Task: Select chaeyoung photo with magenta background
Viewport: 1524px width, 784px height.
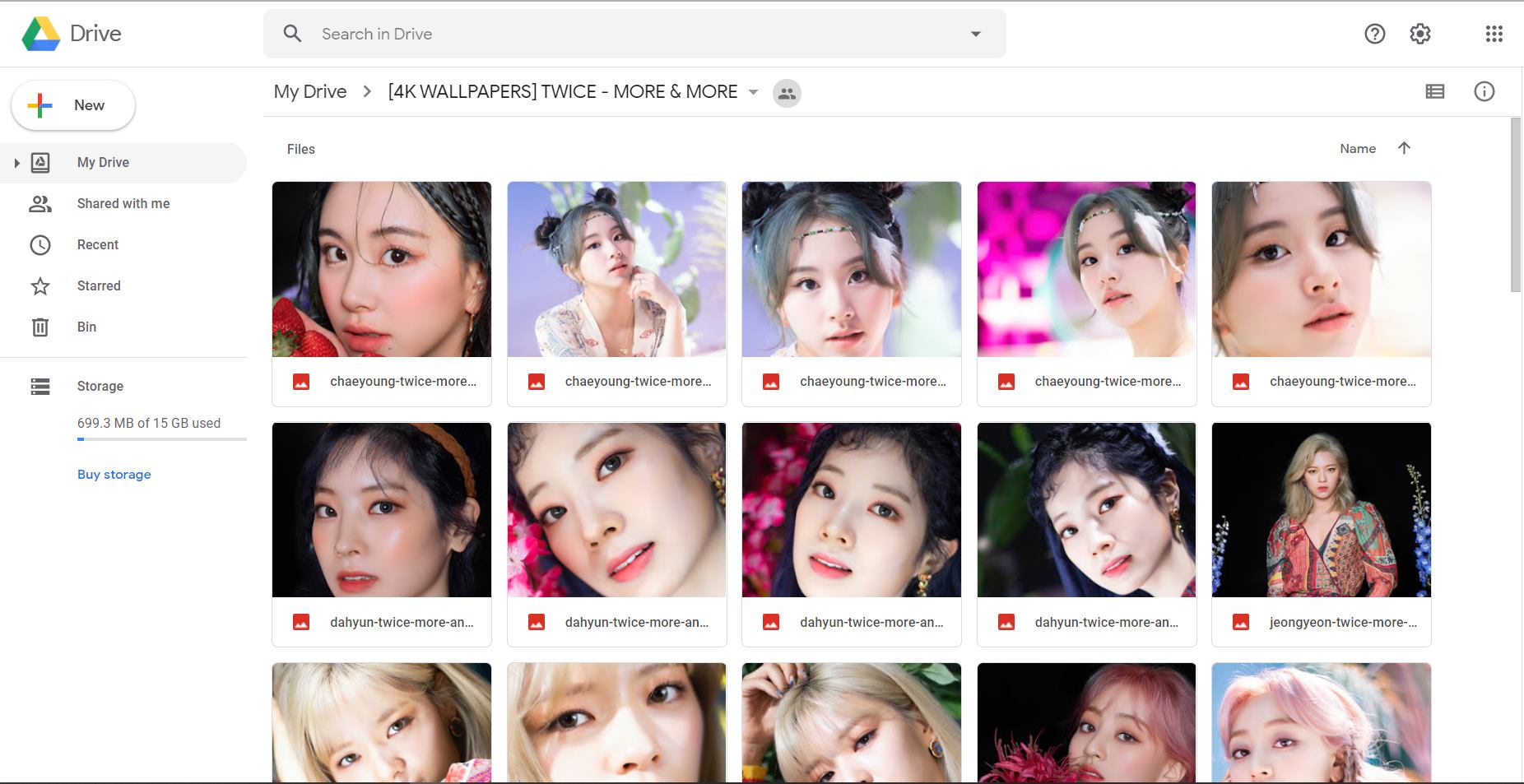Action: pos(1086,294)
